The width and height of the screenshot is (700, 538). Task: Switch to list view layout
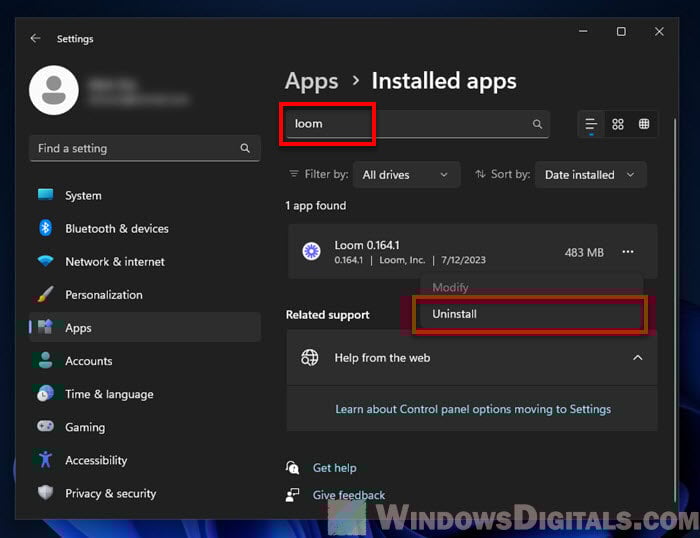(x=591, y=124)
